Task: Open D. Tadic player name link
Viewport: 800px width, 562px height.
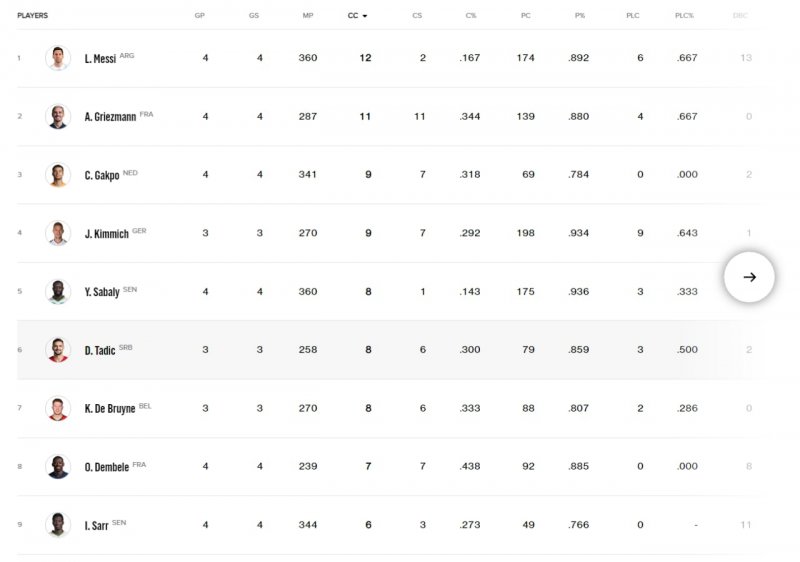Action: tap(99, 350)
